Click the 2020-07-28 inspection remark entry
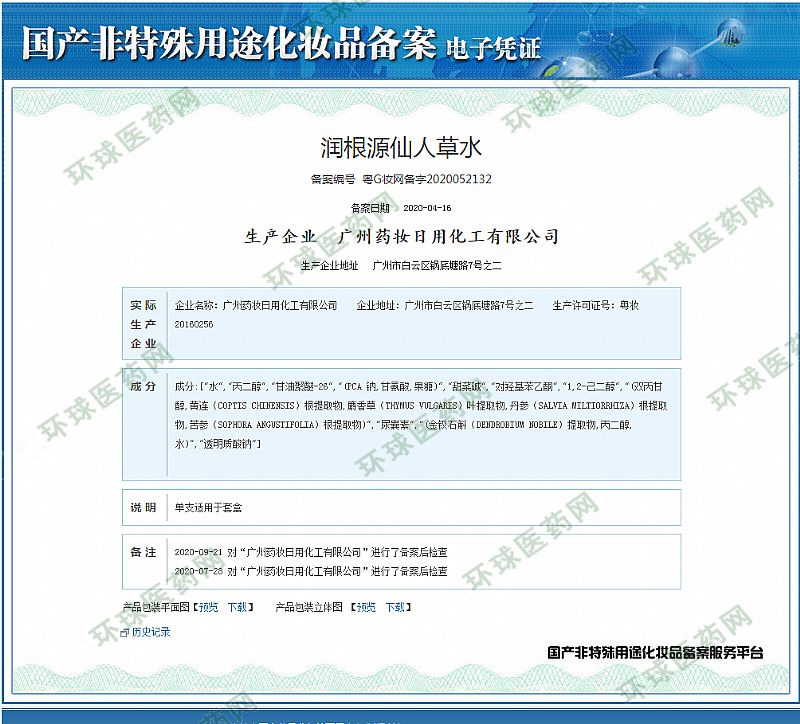800x724 pixels. (x=310, y=571)
